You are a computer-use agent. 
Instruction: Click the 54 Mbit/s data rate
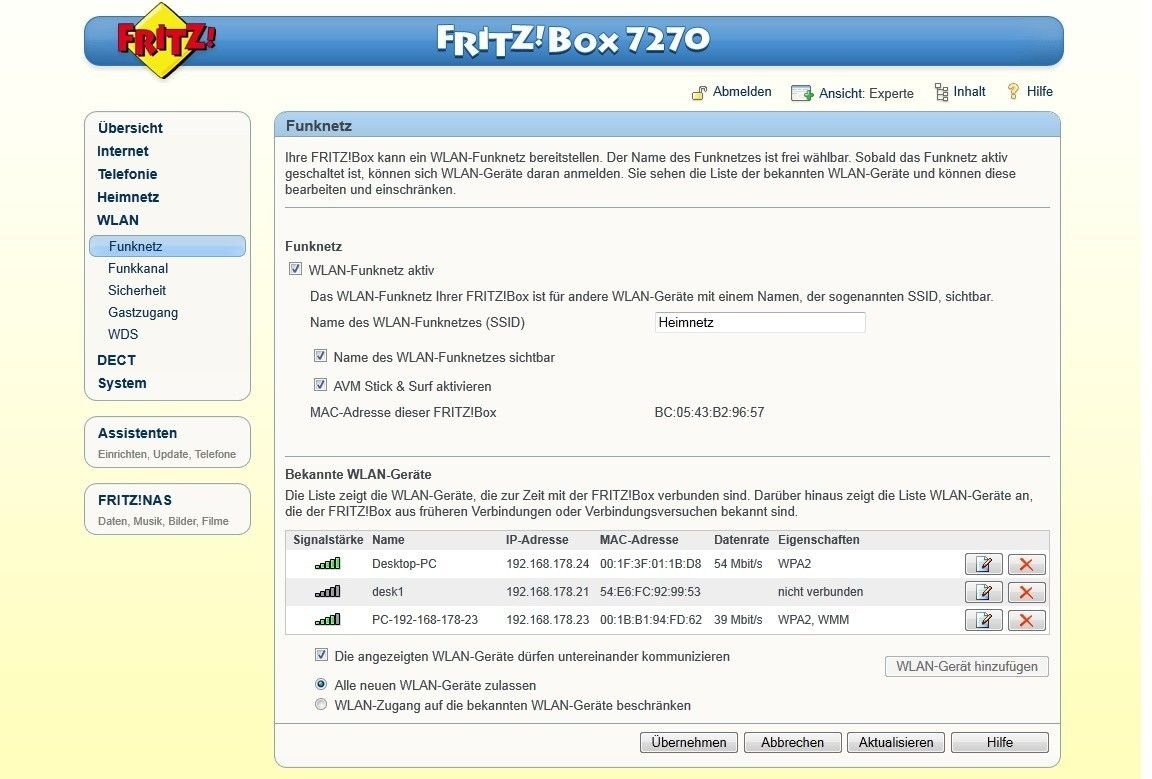738,564
